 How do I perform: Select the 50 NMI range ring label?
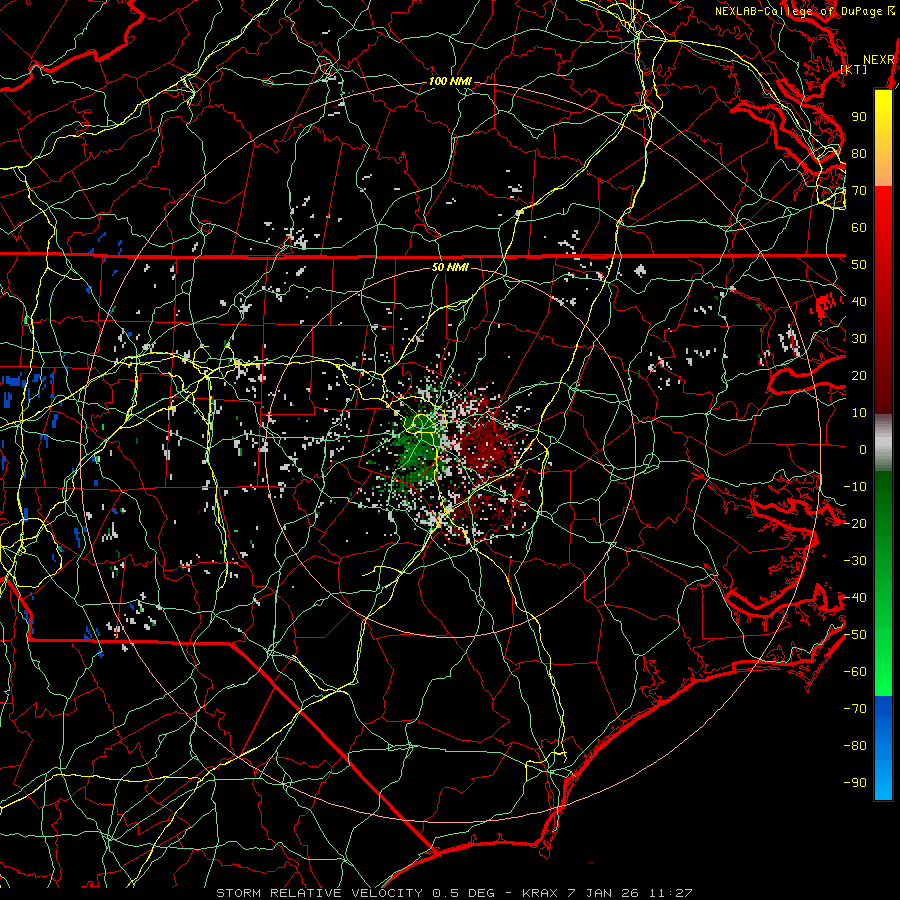pos(450,267)
